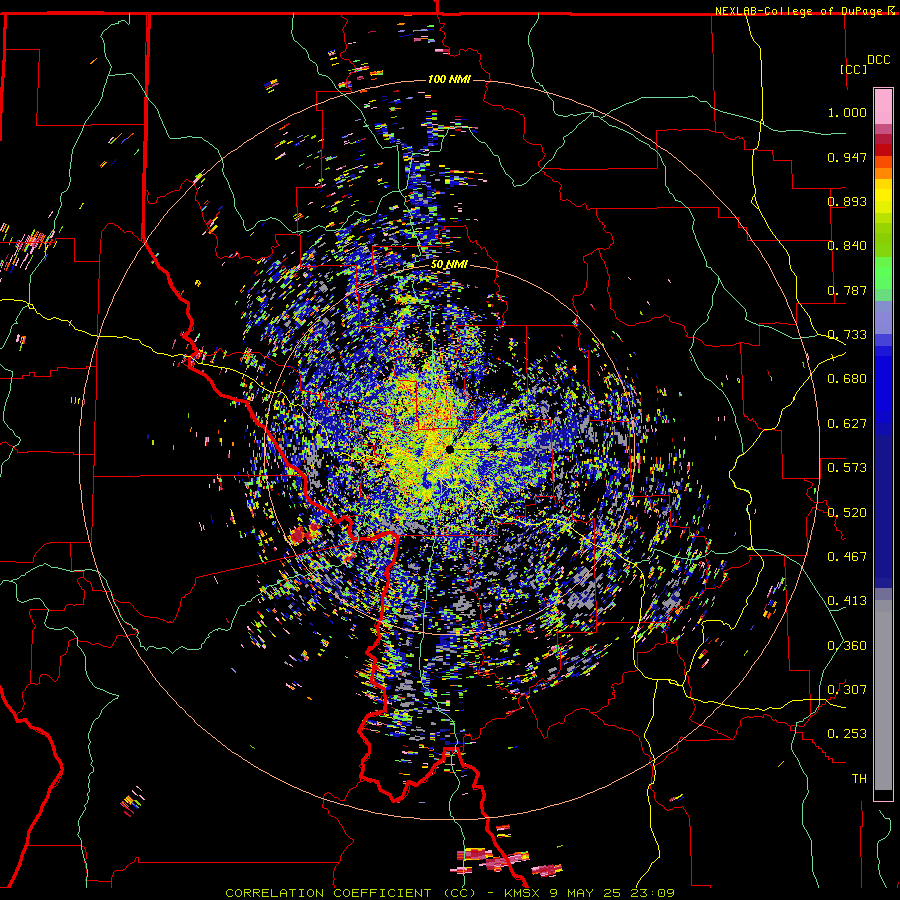Select the 0.947 color scale value
This screenshot has width=900, height=900.
[x=847, y=157]
